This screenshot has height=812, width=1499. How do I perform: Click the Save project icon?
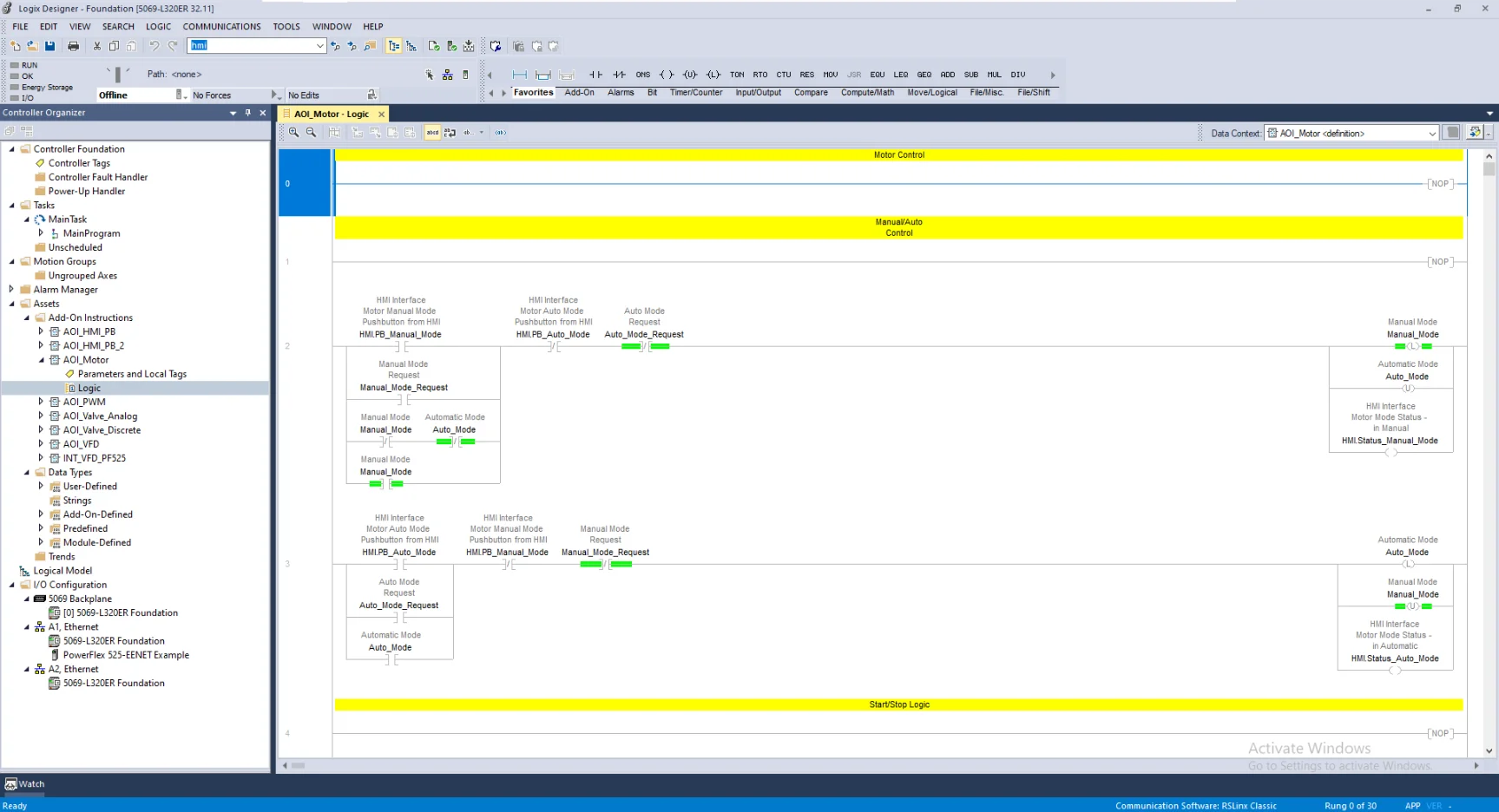coord(49,46)
